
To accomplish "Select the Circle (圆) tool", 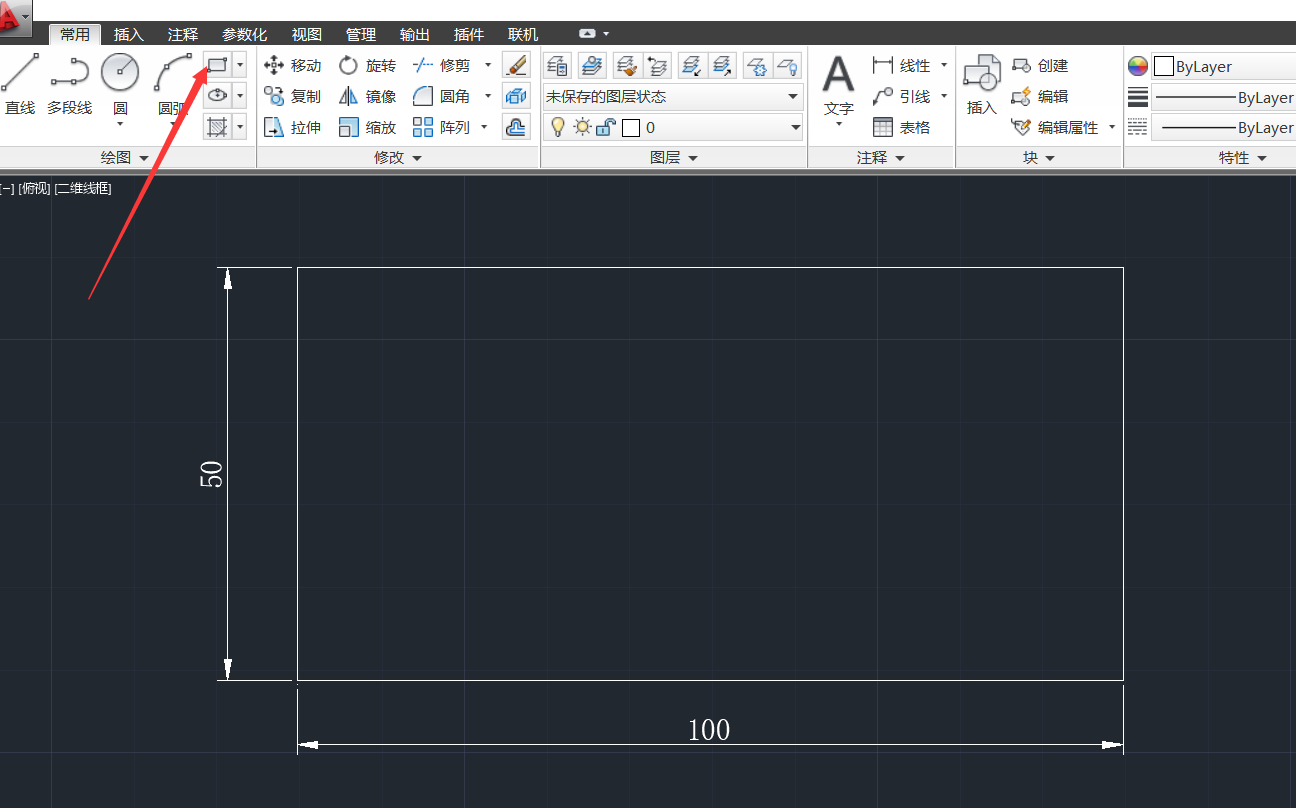I will click(120, 88).
